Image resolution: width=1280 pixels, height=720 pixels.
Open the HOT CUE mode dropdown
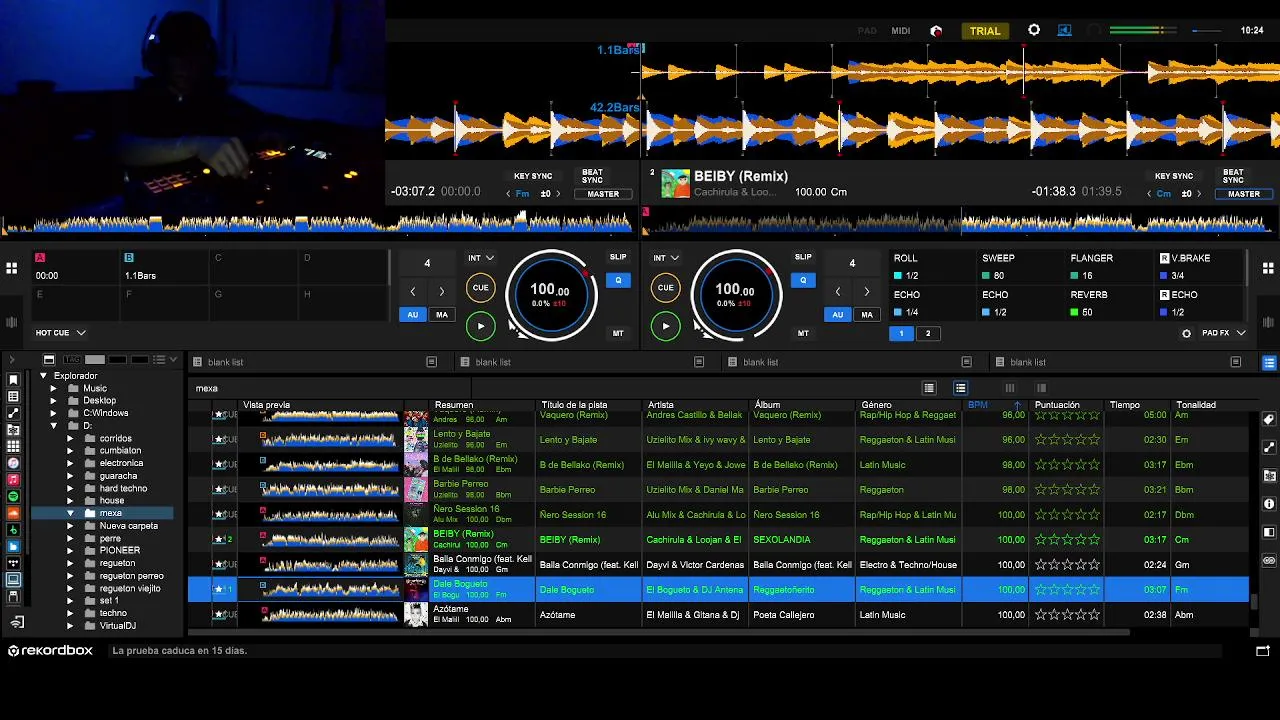click(x=61, y=333)
